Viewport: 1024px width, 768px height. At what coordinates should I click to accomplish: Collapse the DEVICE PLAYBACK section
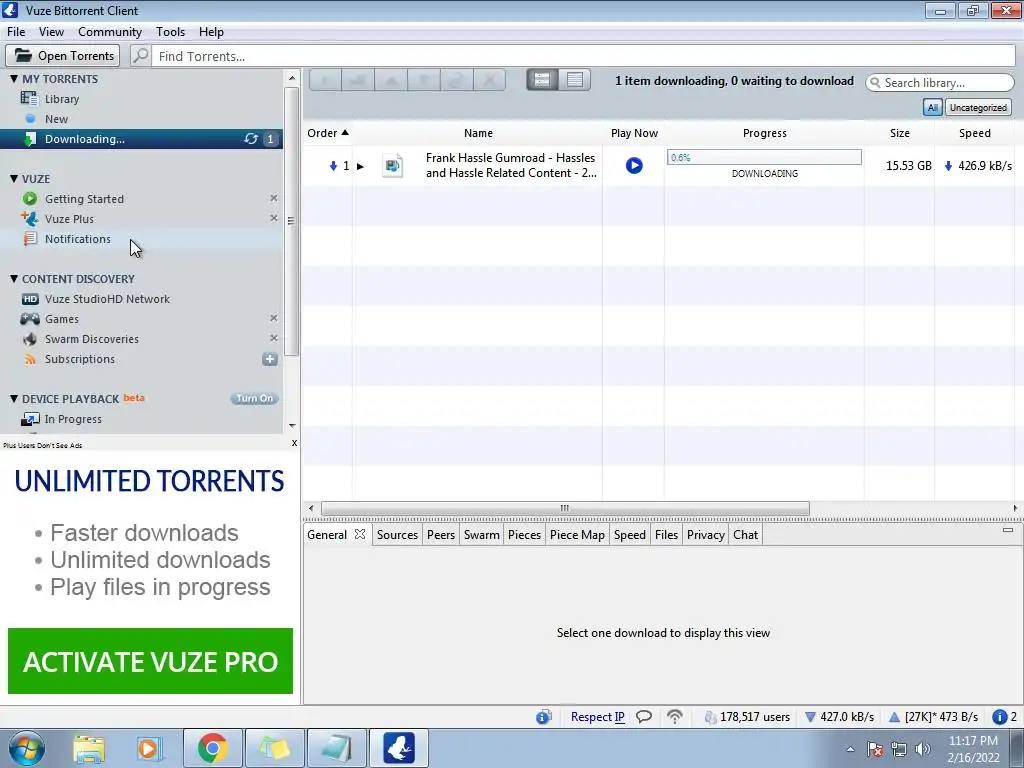pyautogui.click(x=14, y=398)
